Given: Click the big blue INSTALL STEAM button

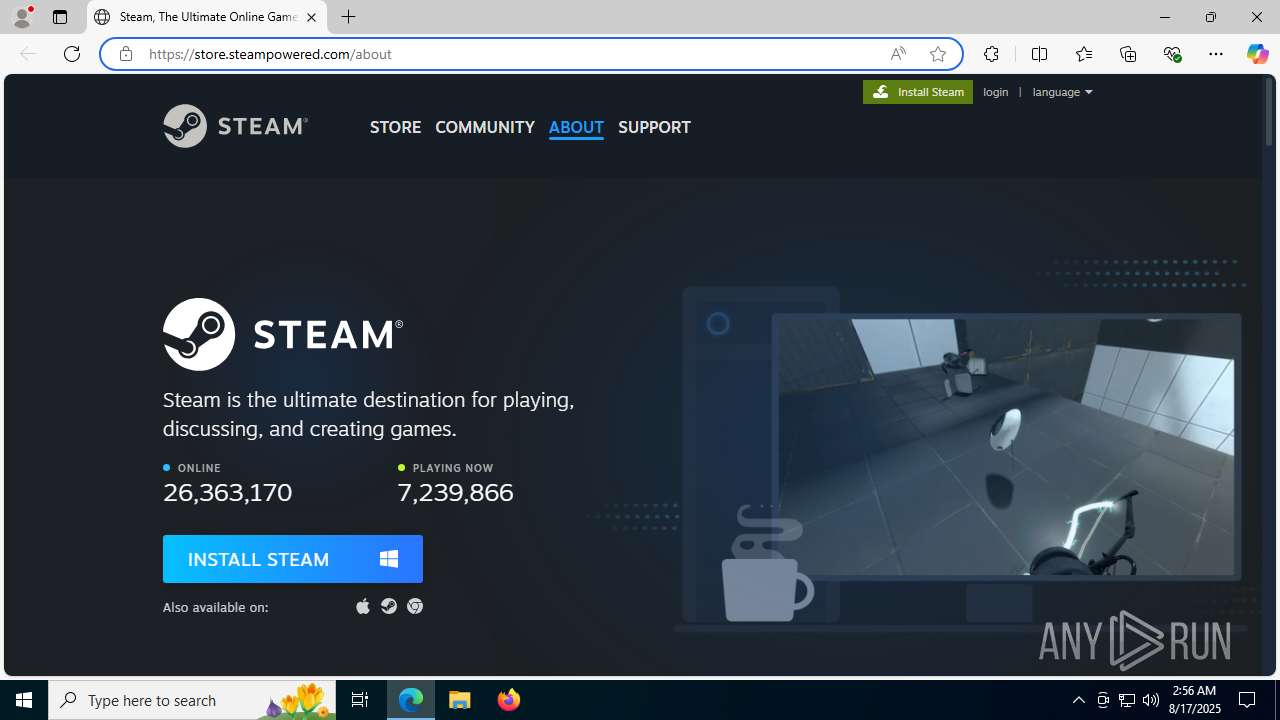Looking at the screenshot, I should point(293,559).
